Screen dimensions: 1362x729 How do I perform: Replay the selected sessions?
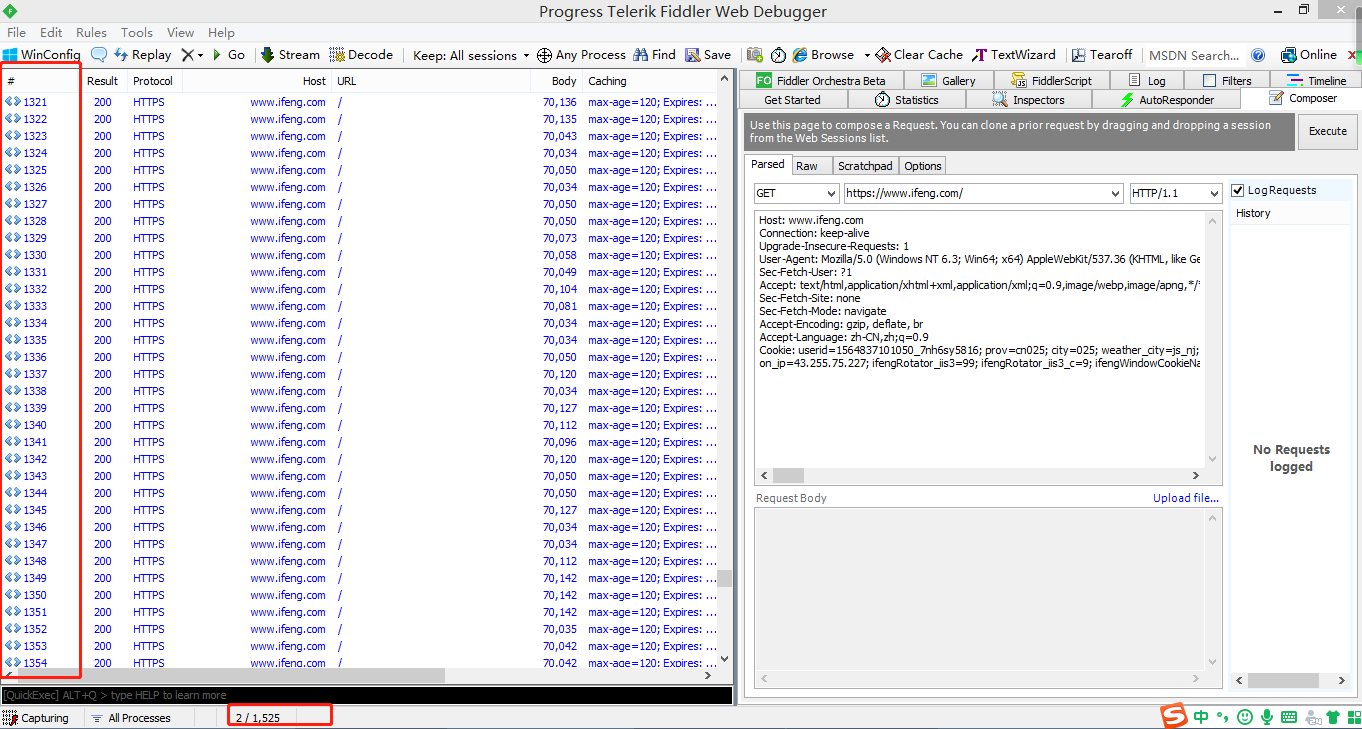142,55
